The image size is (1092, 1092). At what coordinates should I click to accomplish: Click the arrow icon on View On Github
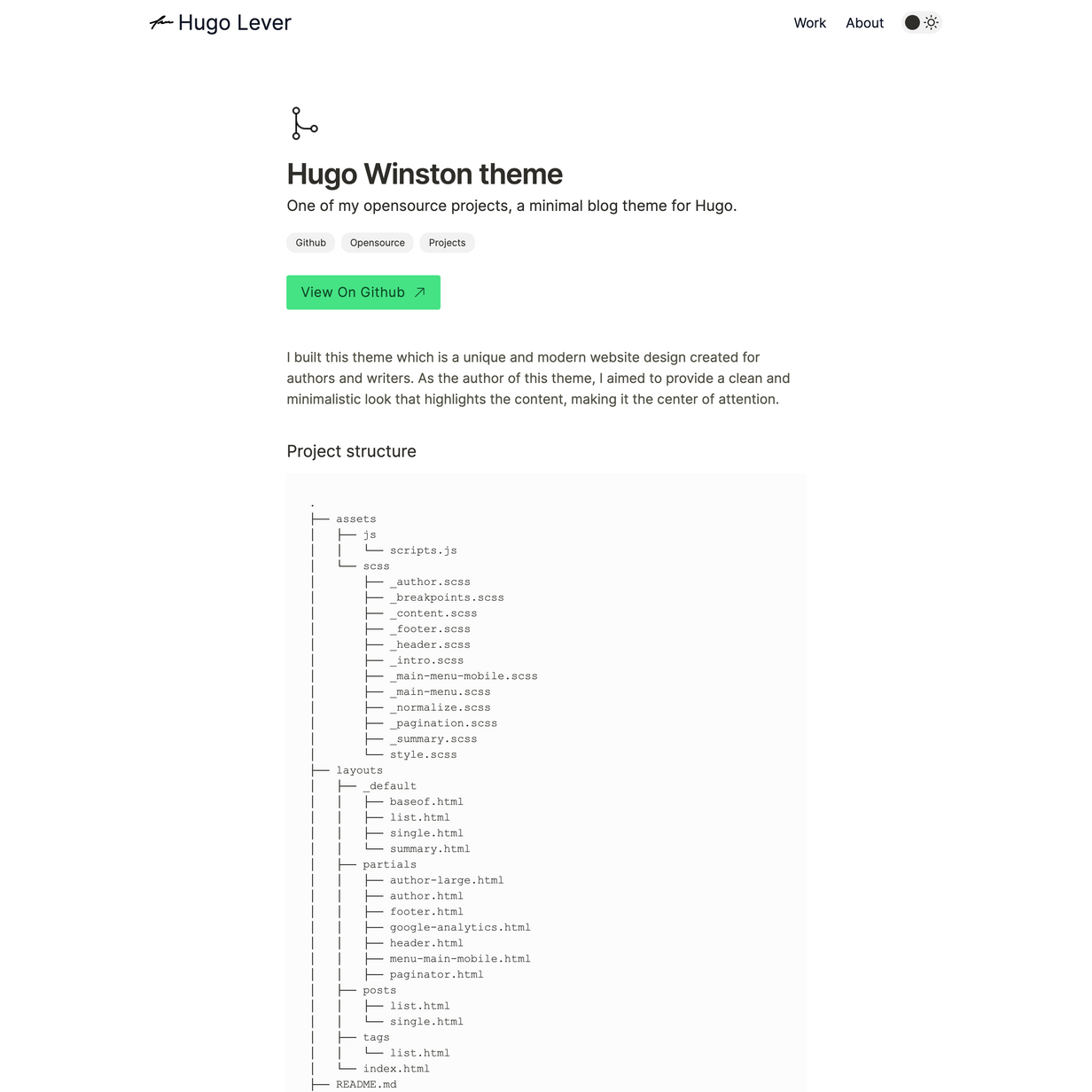pos(420,292)
